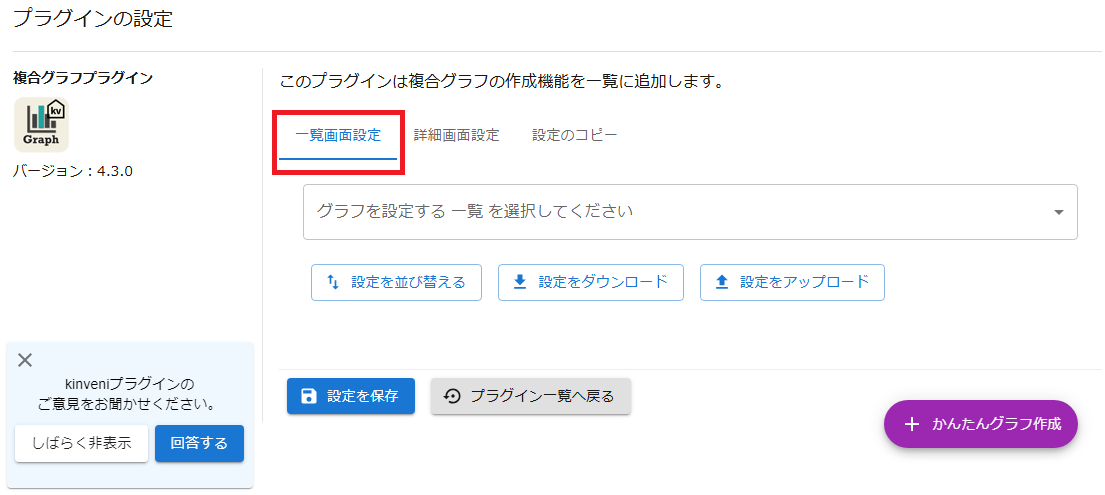Click the floppy disk save icon
The height and width of the screenshot is (495, 1105).
coord(309,396)
